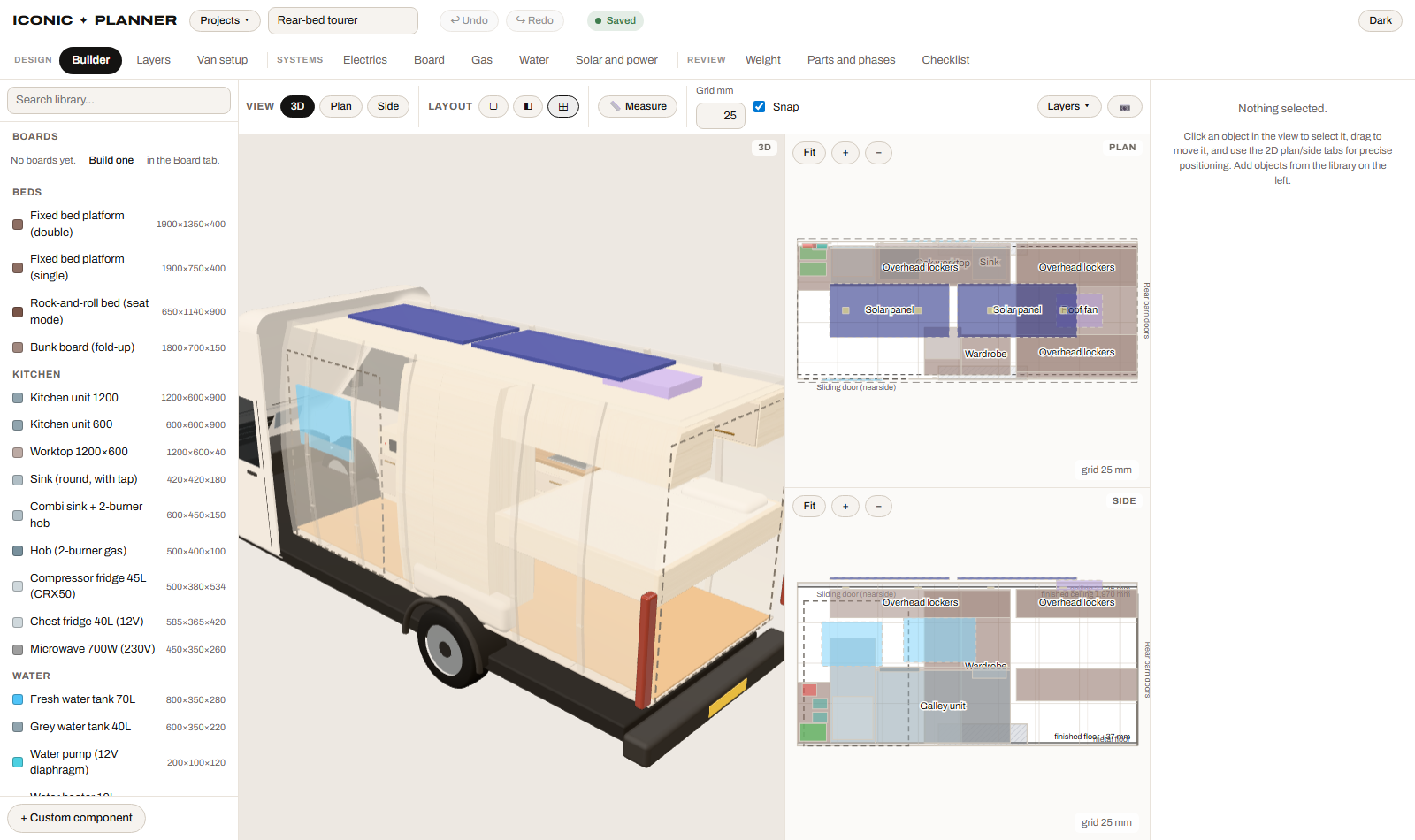Switch view to Side mode
The width and height of the screenshot is (1415, 840).
388,106
